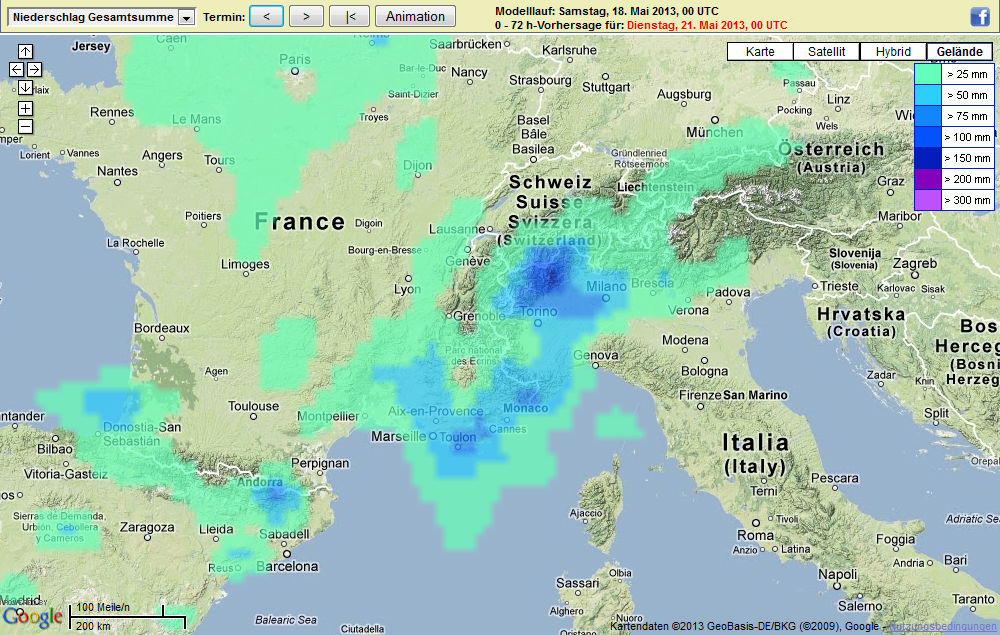Click the > 75 mm legend color

(x=928, y=116)
